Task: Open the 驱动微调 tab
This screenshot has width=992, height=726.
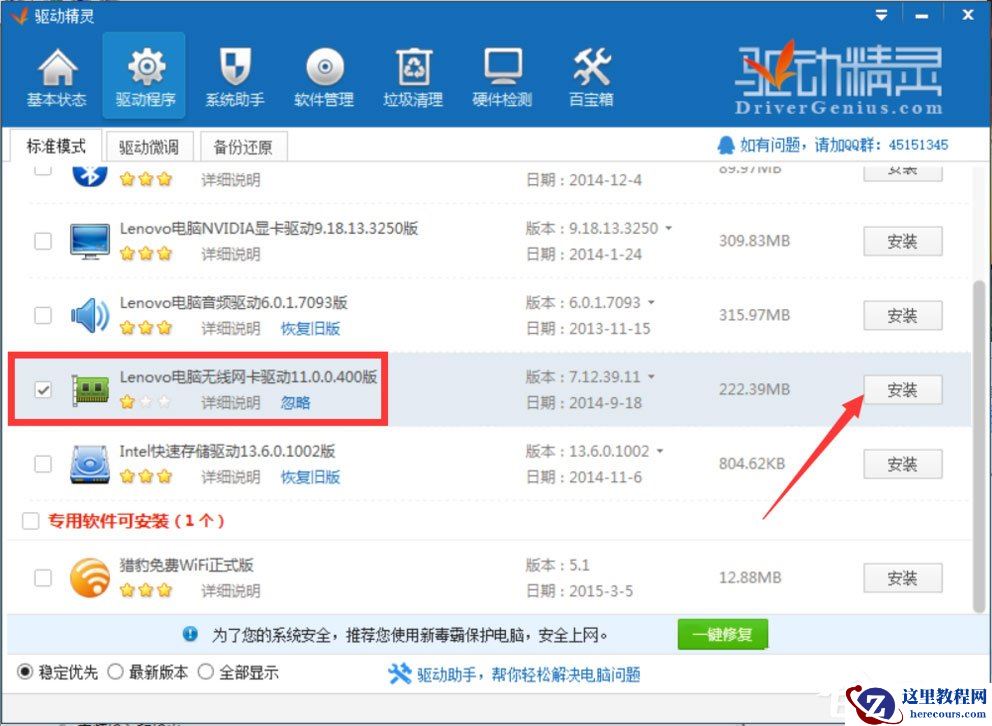Action: pos(147,145)
